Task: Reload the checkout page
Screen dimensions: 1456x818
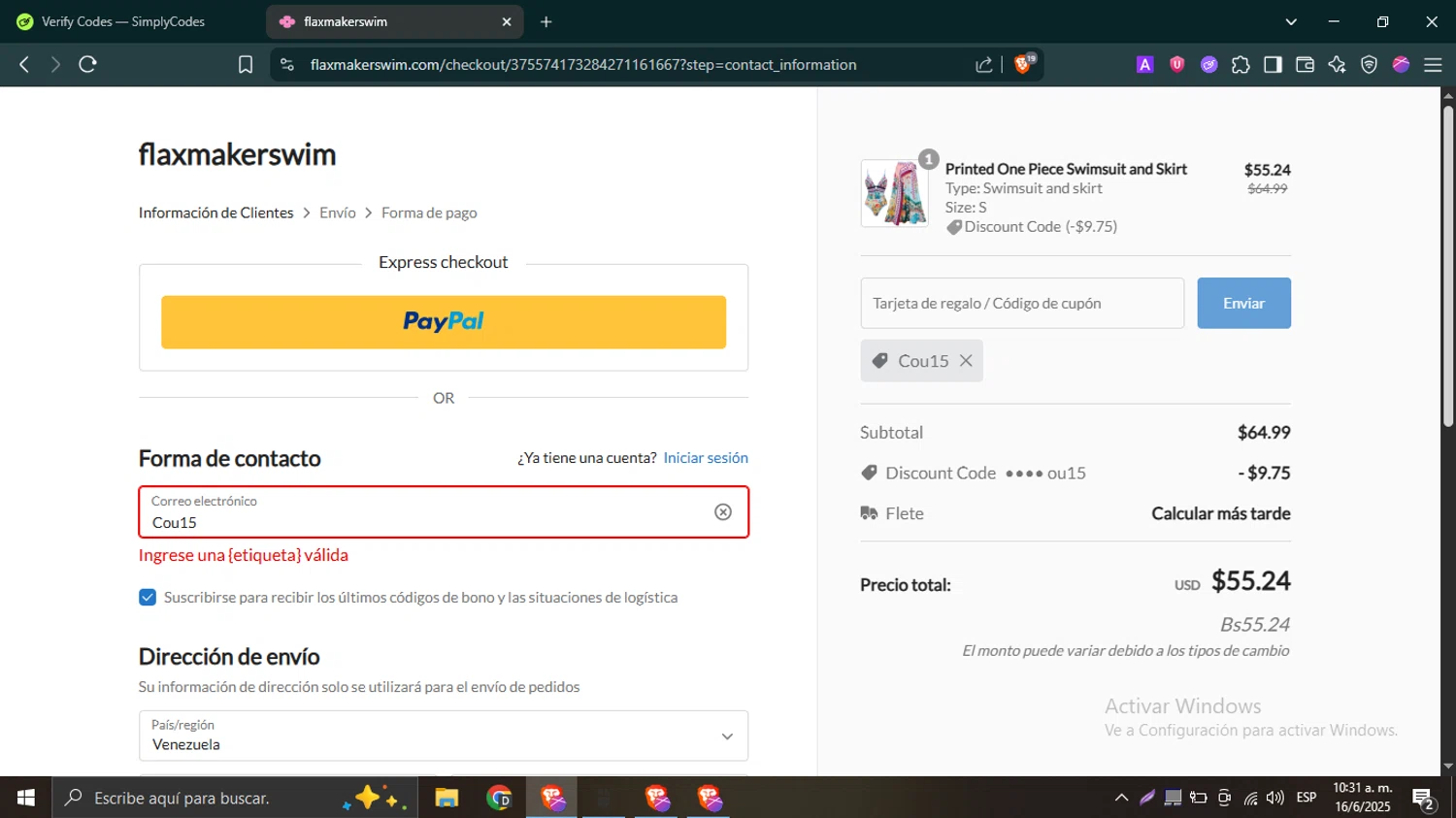Action: click(x=87, y=64)
